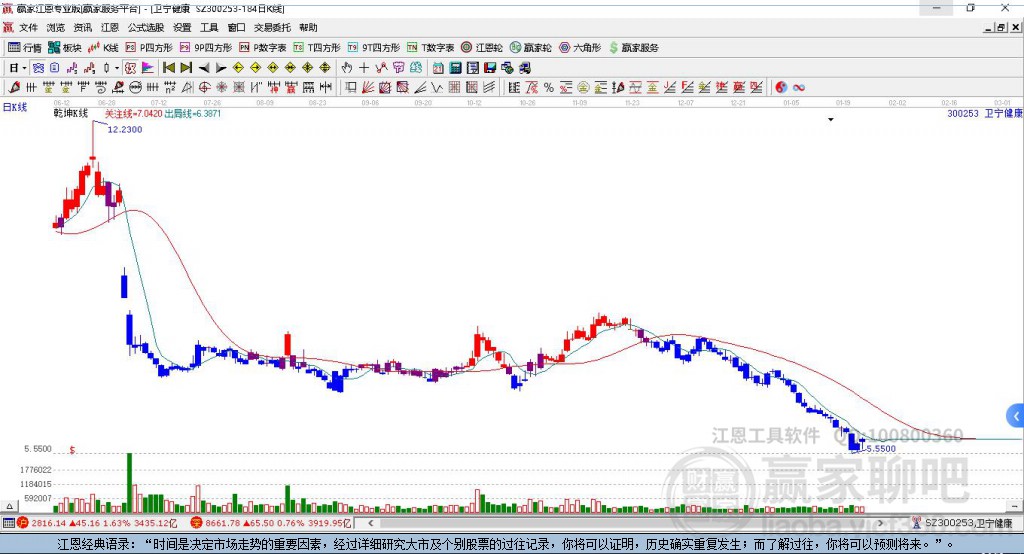Select the crosshair plus cursor tool
1024x554 pixels.
click(364, 68)
